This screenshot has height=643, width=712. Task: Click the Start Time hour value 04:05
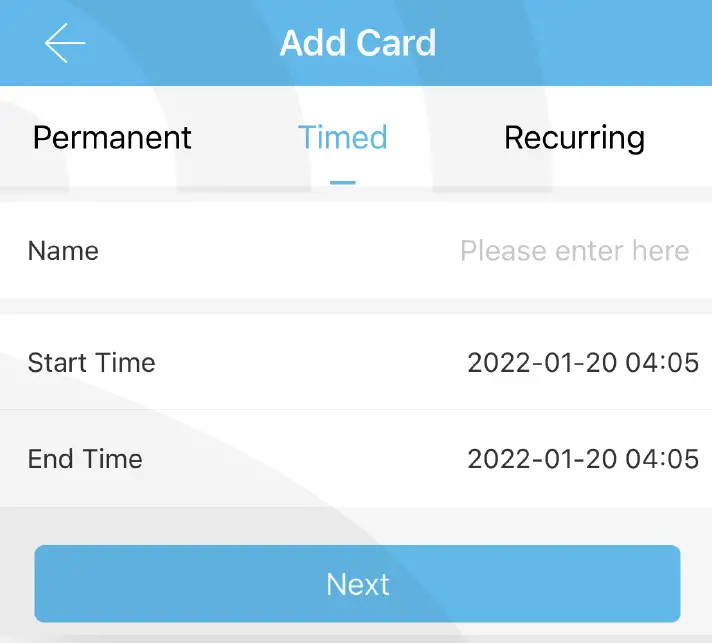coord(662,362)
